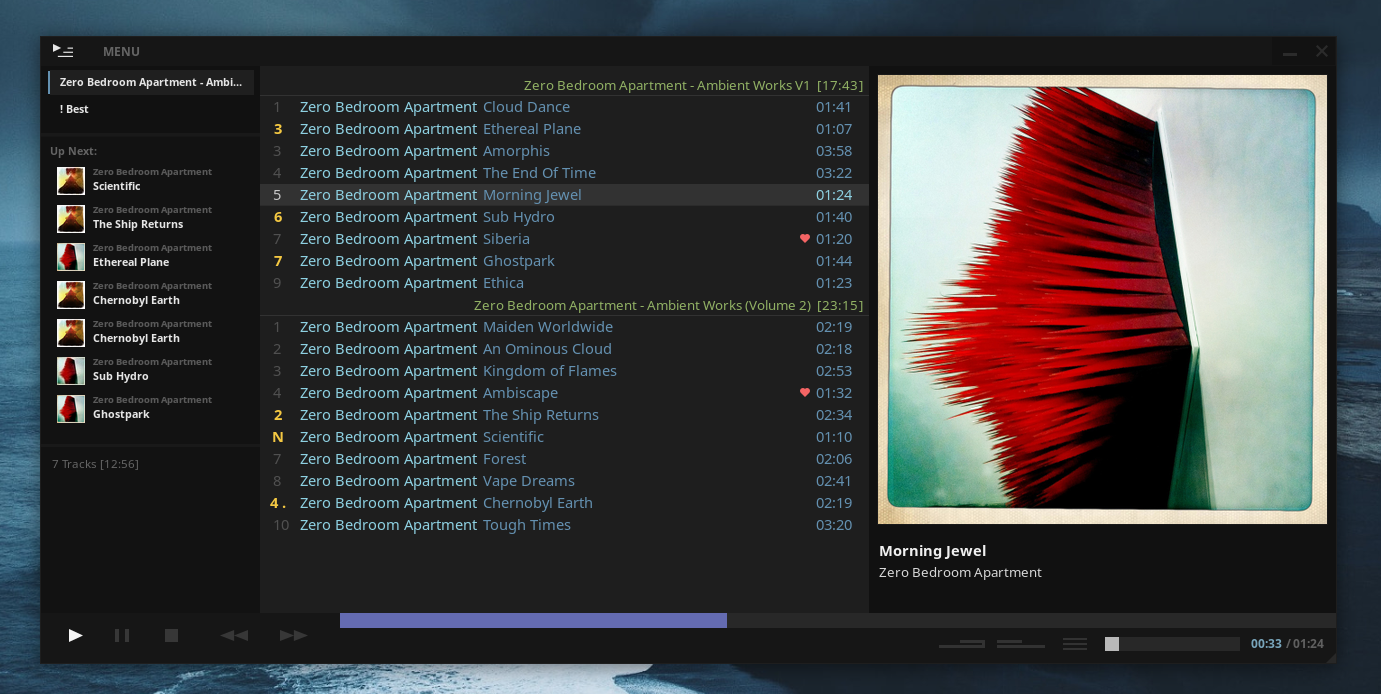Select The End Of Time track

pyautogui.click(x=565, y=173)
